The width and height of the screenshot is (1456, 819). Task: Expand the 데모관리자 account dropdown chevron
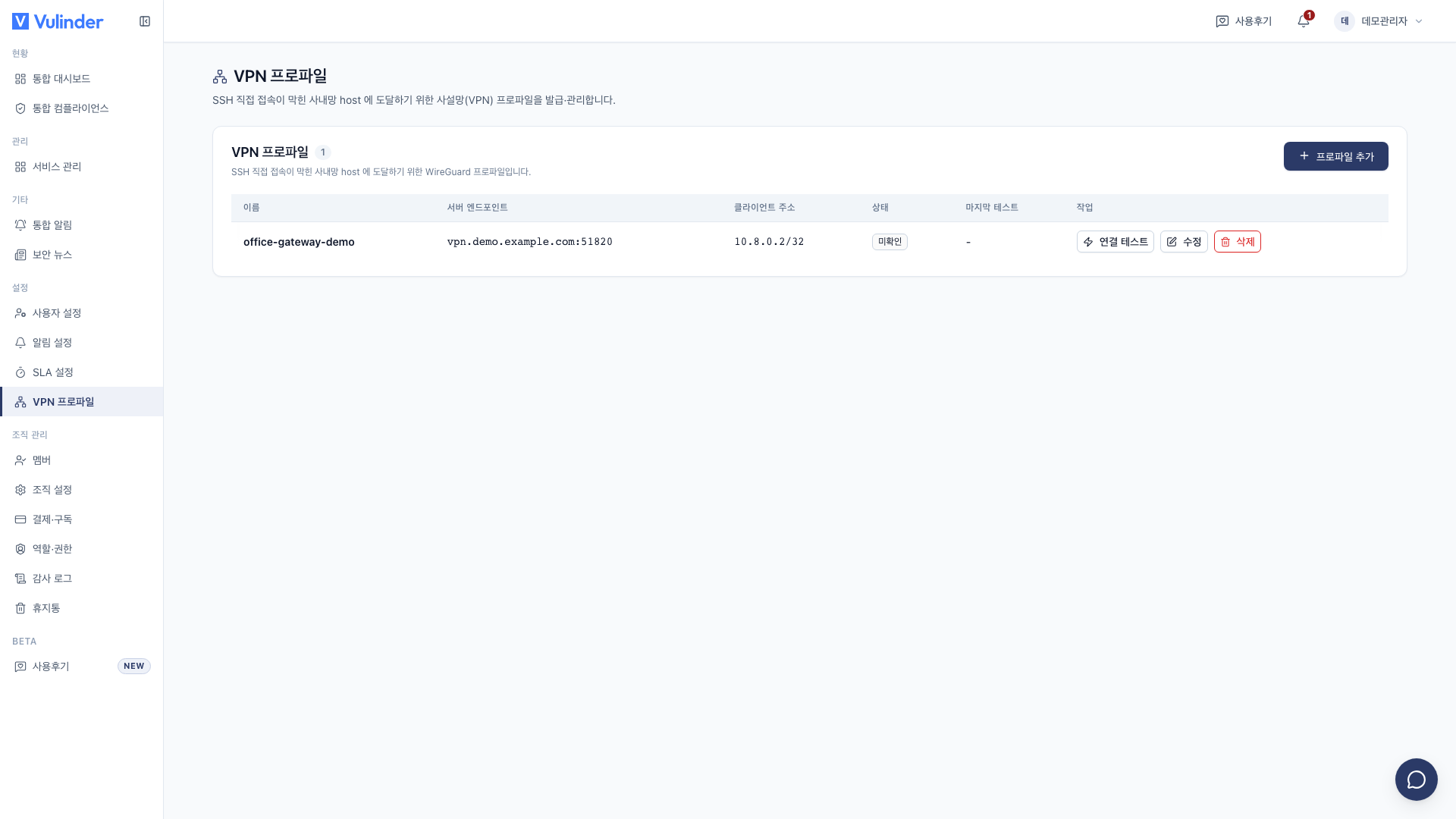coord(1419,21)
